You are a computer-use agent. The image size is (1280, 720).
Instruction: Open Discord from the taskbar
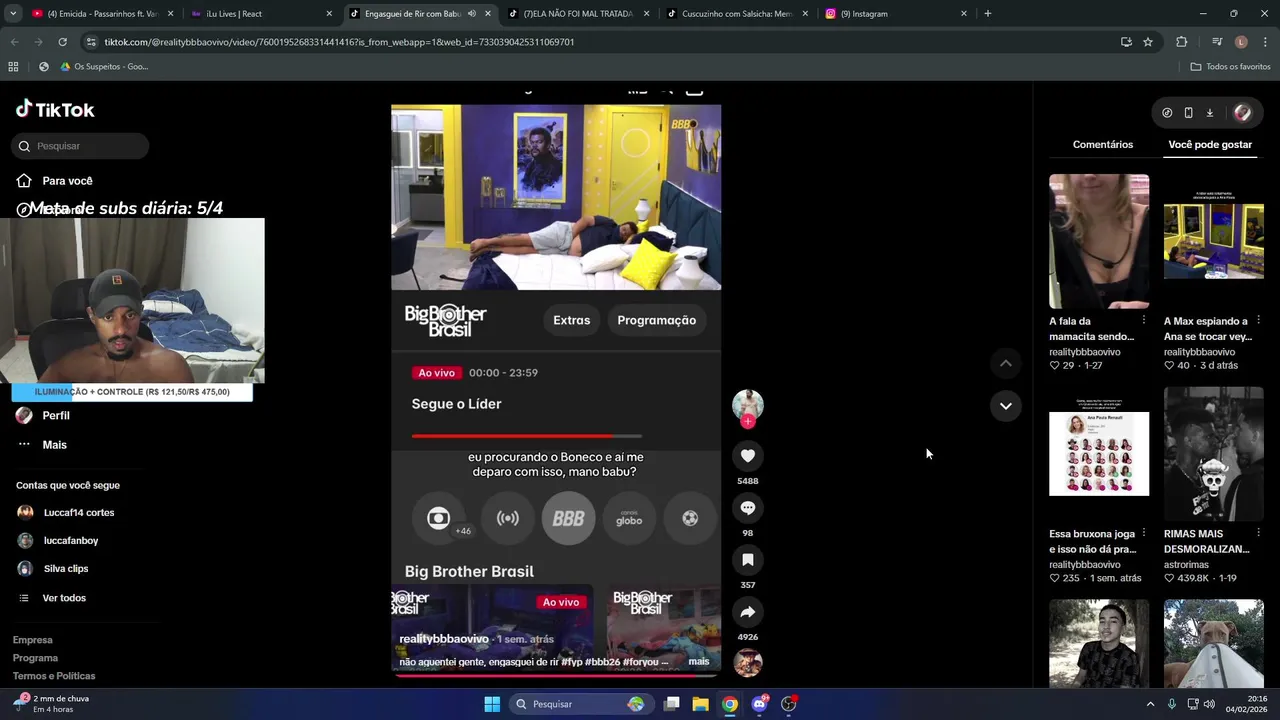tap(759, 704)
